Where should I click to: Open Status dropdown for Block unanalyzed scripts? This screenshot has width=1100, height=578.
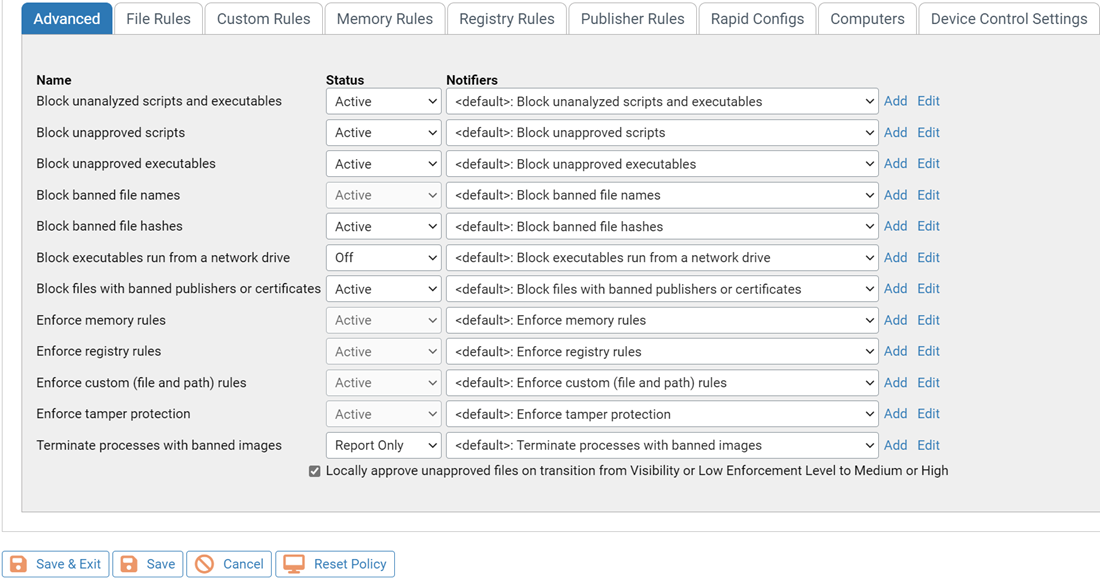click(383, 100)
